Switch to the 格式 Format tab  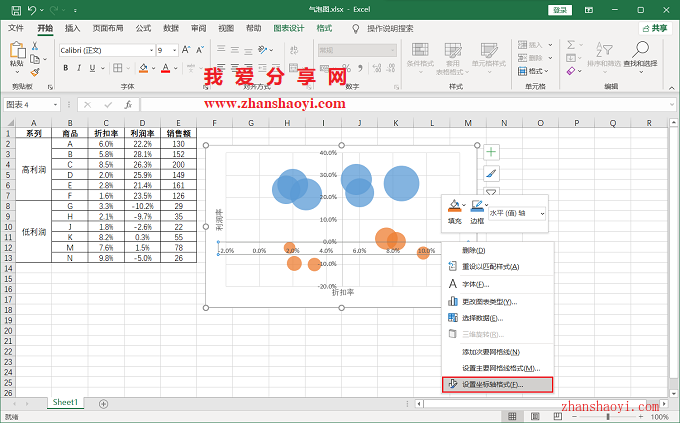324,28
